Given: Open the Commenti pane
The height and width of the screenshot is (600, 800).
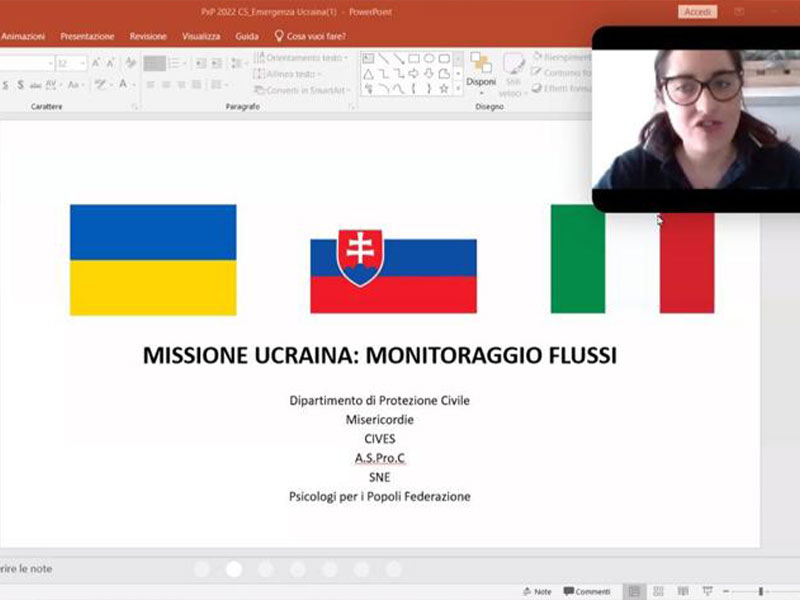Looking at the screenshot, I should [x=587, y=591].
